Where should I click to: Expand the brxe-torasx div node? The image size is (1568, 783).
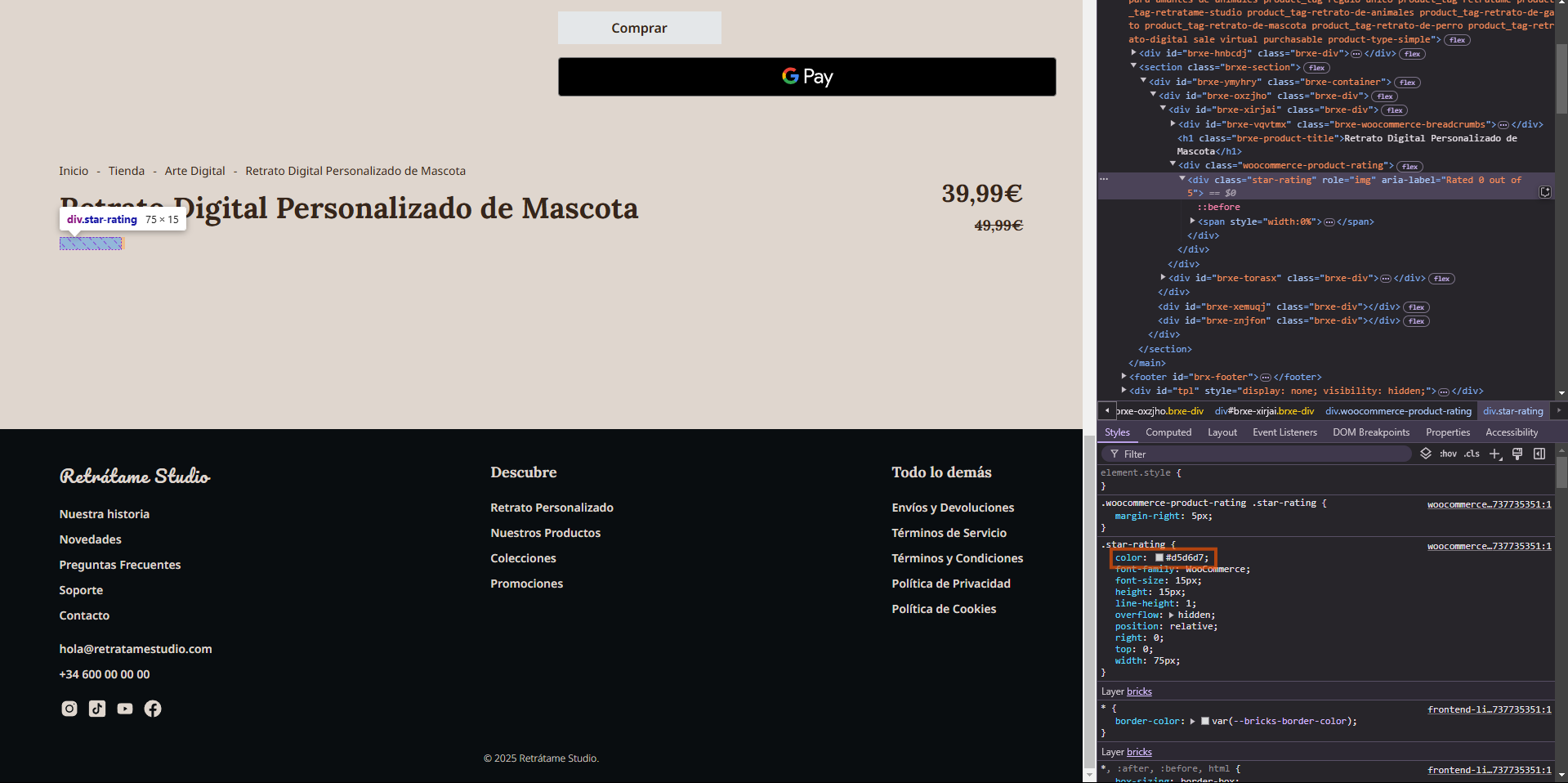tap(1164, 278)
